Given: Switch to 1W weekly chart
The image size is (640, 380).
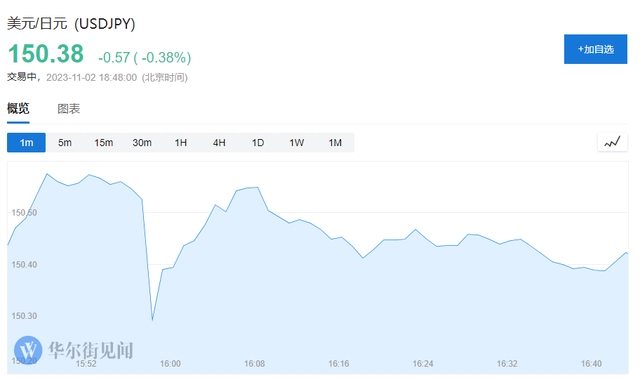Looking at the screenshot, I should click(297, 143).
